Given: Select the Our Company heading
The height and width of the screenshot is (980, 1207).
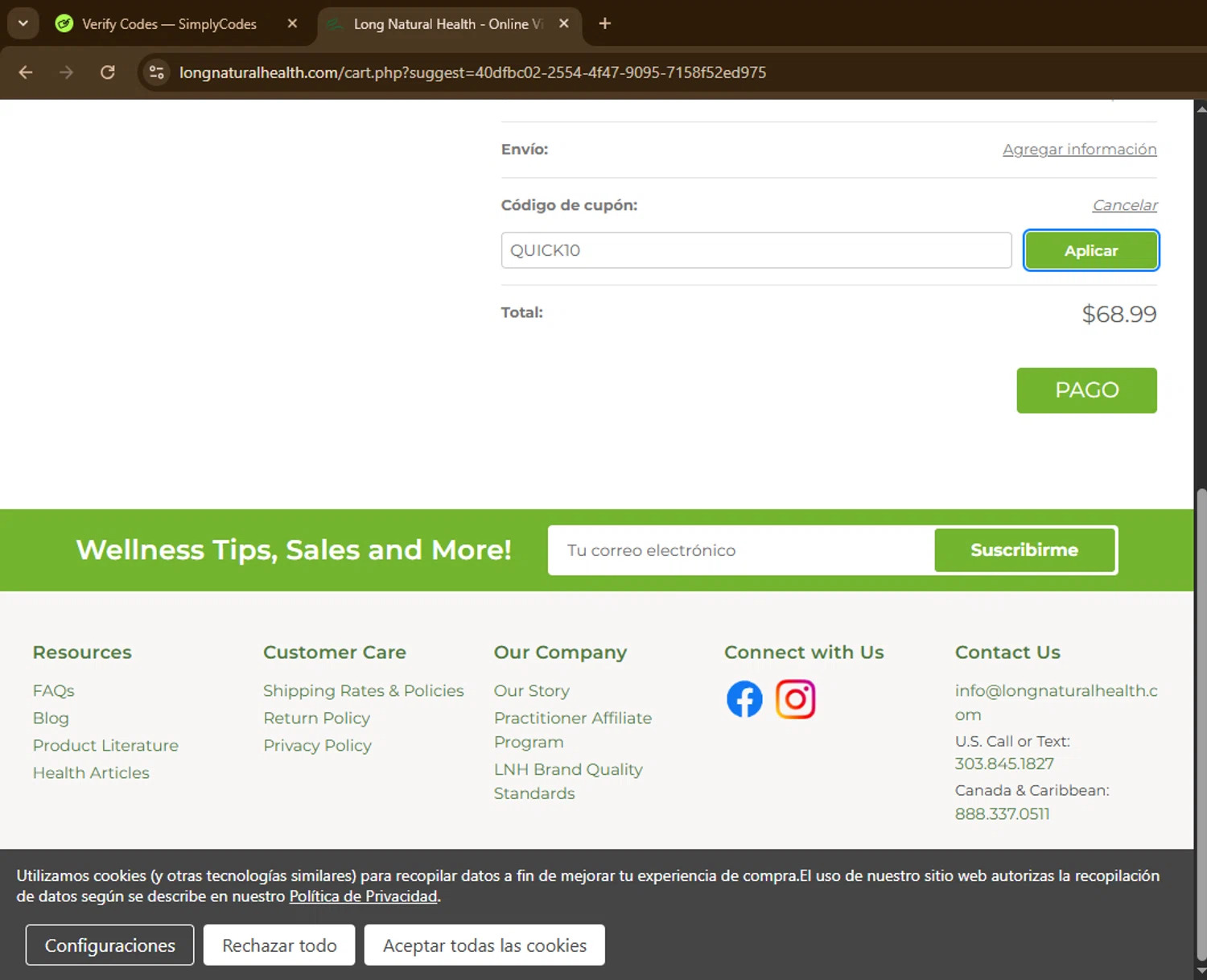Looking at the screenshot, I should (x=560, y=652).
